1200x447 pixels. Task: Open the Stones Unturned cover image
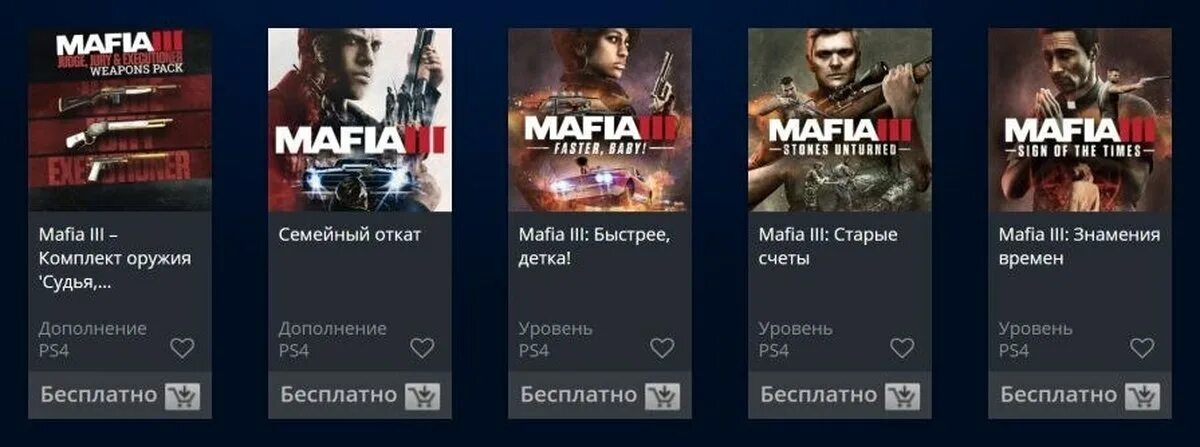click(840, 119)
